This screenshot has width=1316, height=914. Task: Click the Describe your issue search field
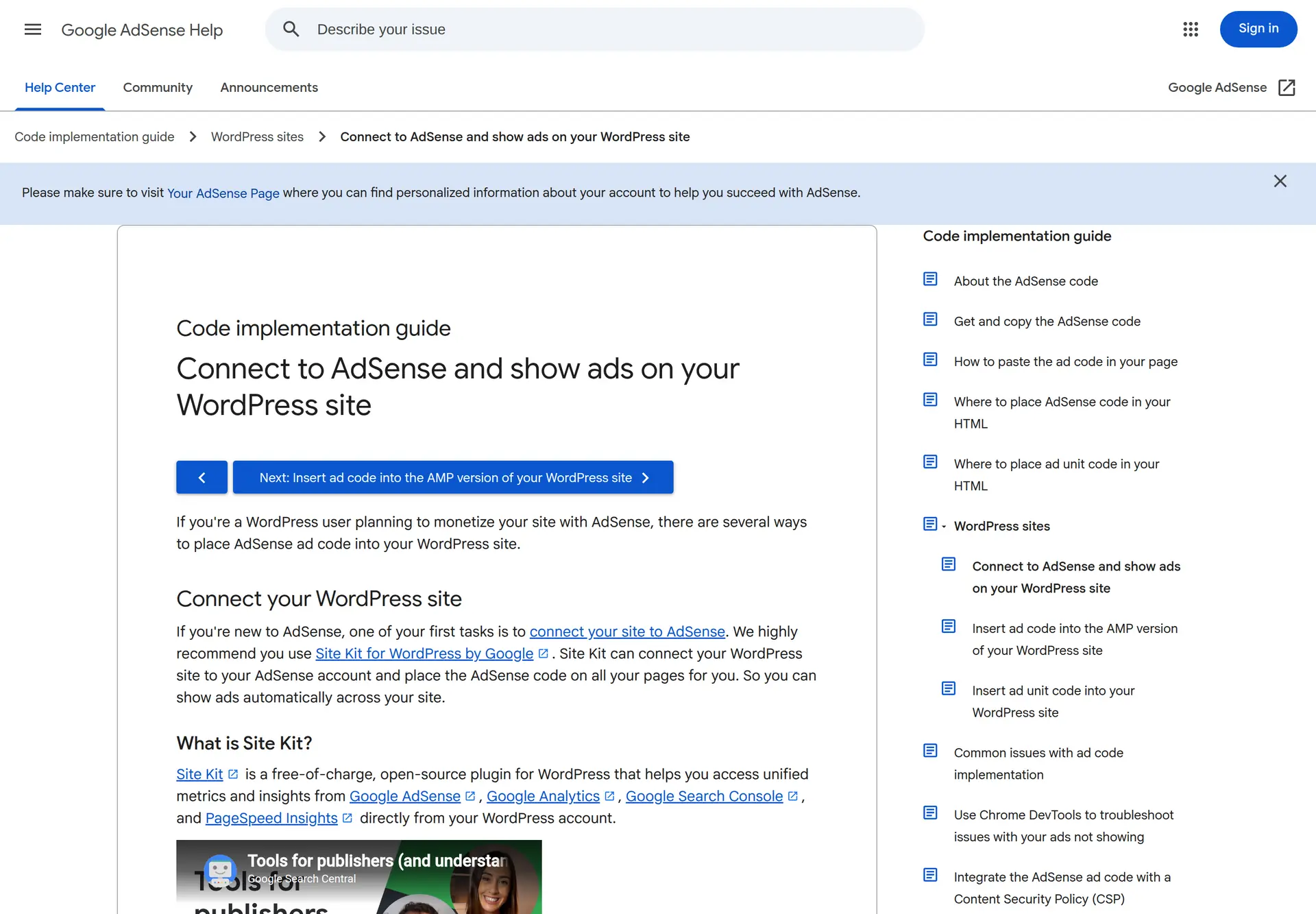[595, 29]
